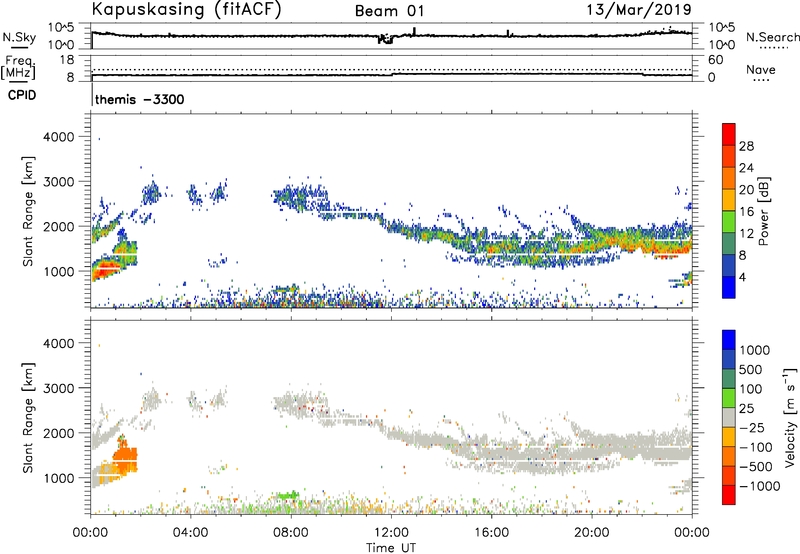
Task: Click the 'CPID' row label
Action: point(22,95)
